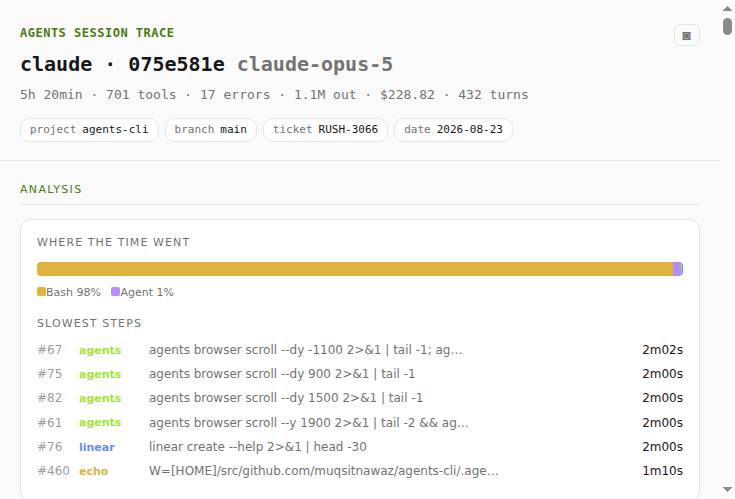Viewport: 735px width, 499px height.
Task: Click the session id 075e581e heading
Action: pos(176,65)
